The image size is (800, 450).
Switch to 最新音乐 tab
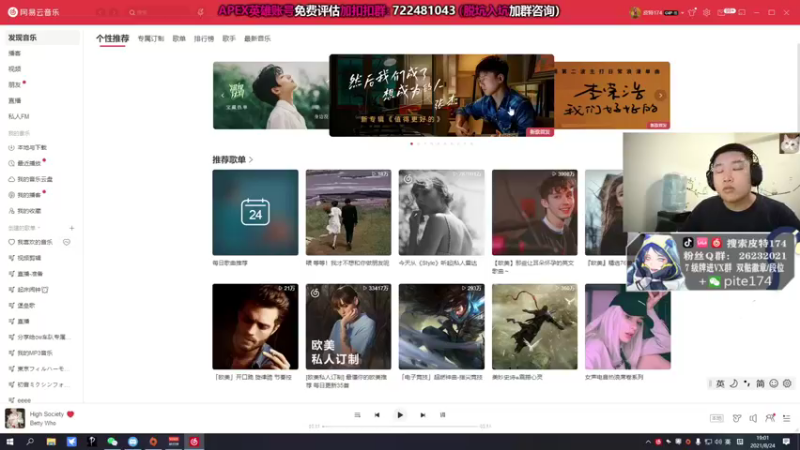click(257, 39)
